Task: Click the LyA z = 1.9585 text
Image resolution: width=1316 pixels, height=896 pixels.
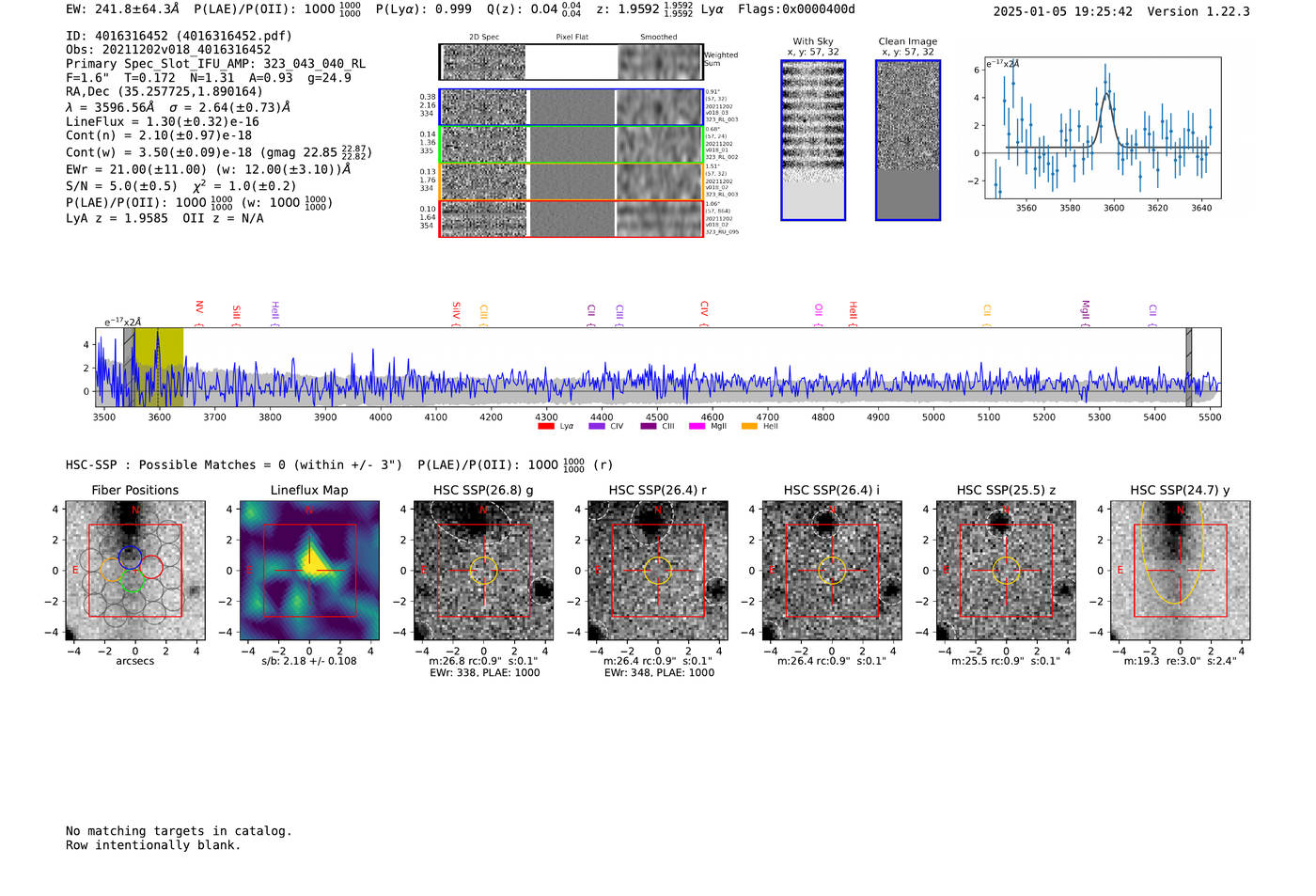Action: pyautogui.click(x=117, y=218)
